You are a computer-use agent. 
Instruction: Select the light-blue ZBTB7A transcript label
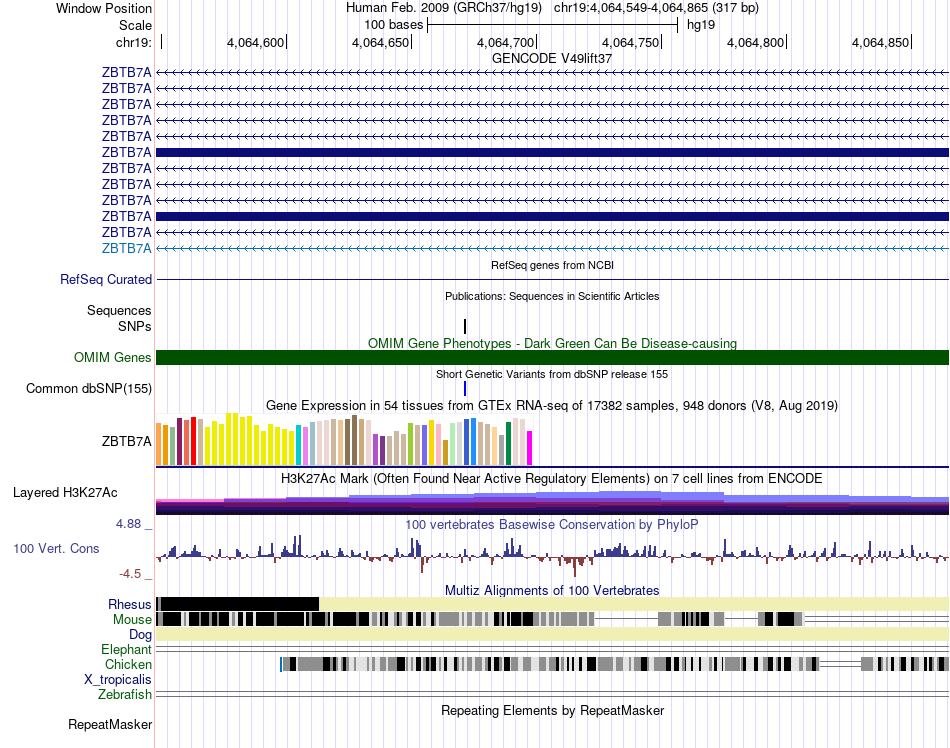(x=127, y=248)
